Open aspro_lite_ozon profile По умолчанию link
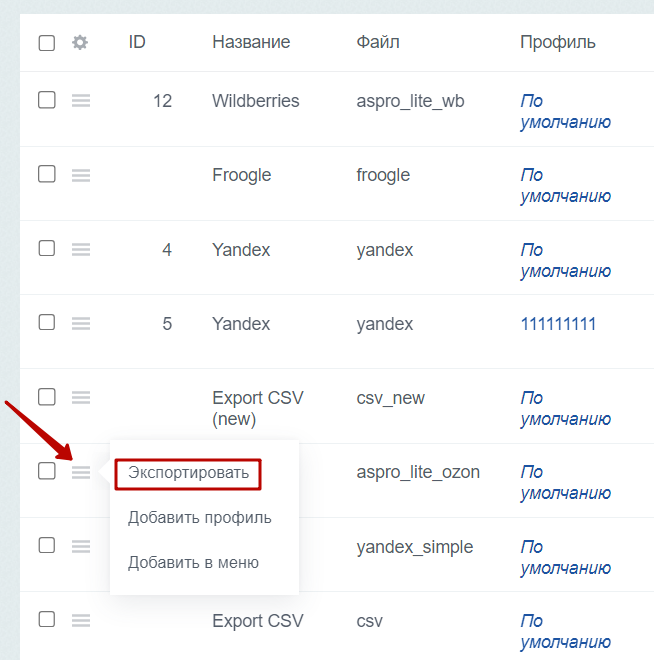The image size is (654, 660). tap(565, 483)
